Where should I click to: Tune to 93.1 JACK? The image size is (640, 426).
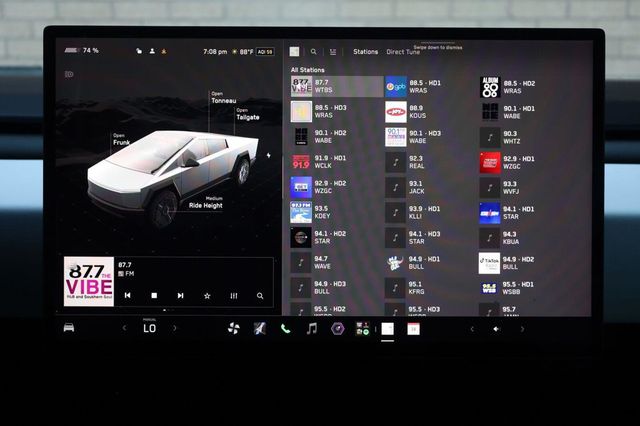tap(431, 187)
